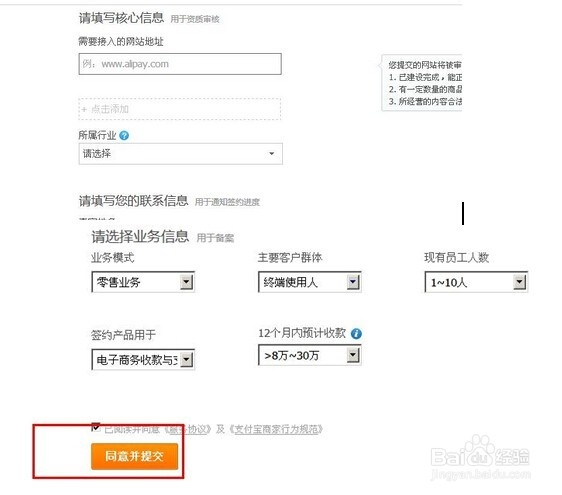The width and height of the screenshot is (562, 495).
Task: Open the 现有员工人数 dropdown showing 1~10人
Action: click(x=476, y=282)
